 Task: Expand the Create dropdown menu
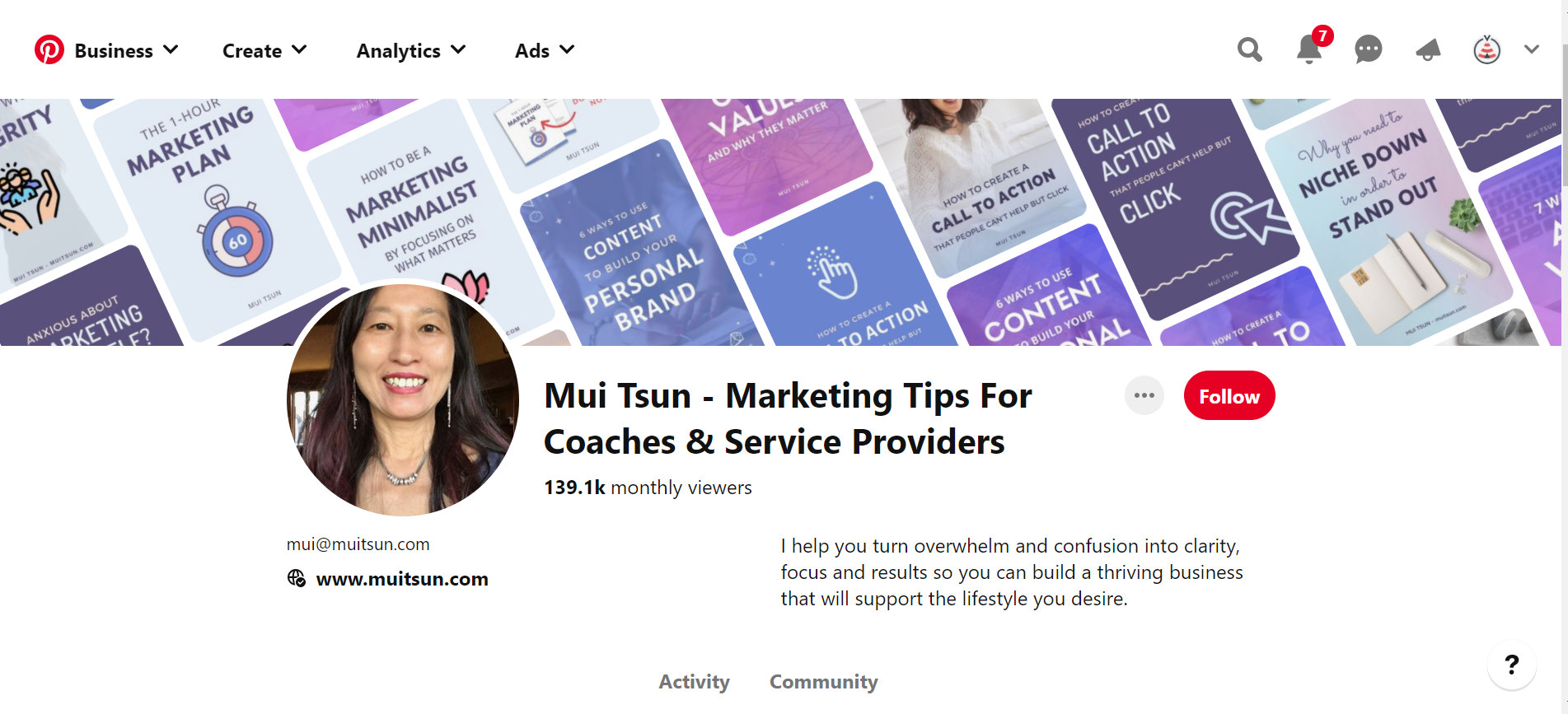[x=264, y=50]
